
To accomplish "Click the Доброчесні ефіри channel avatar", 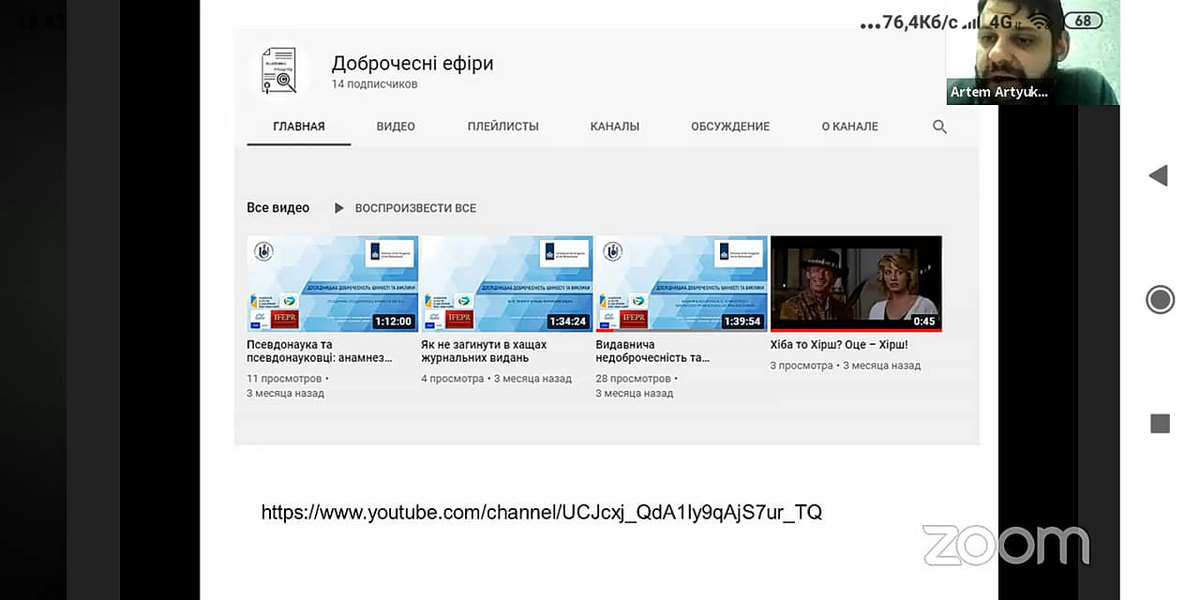I will pos(278,72).
